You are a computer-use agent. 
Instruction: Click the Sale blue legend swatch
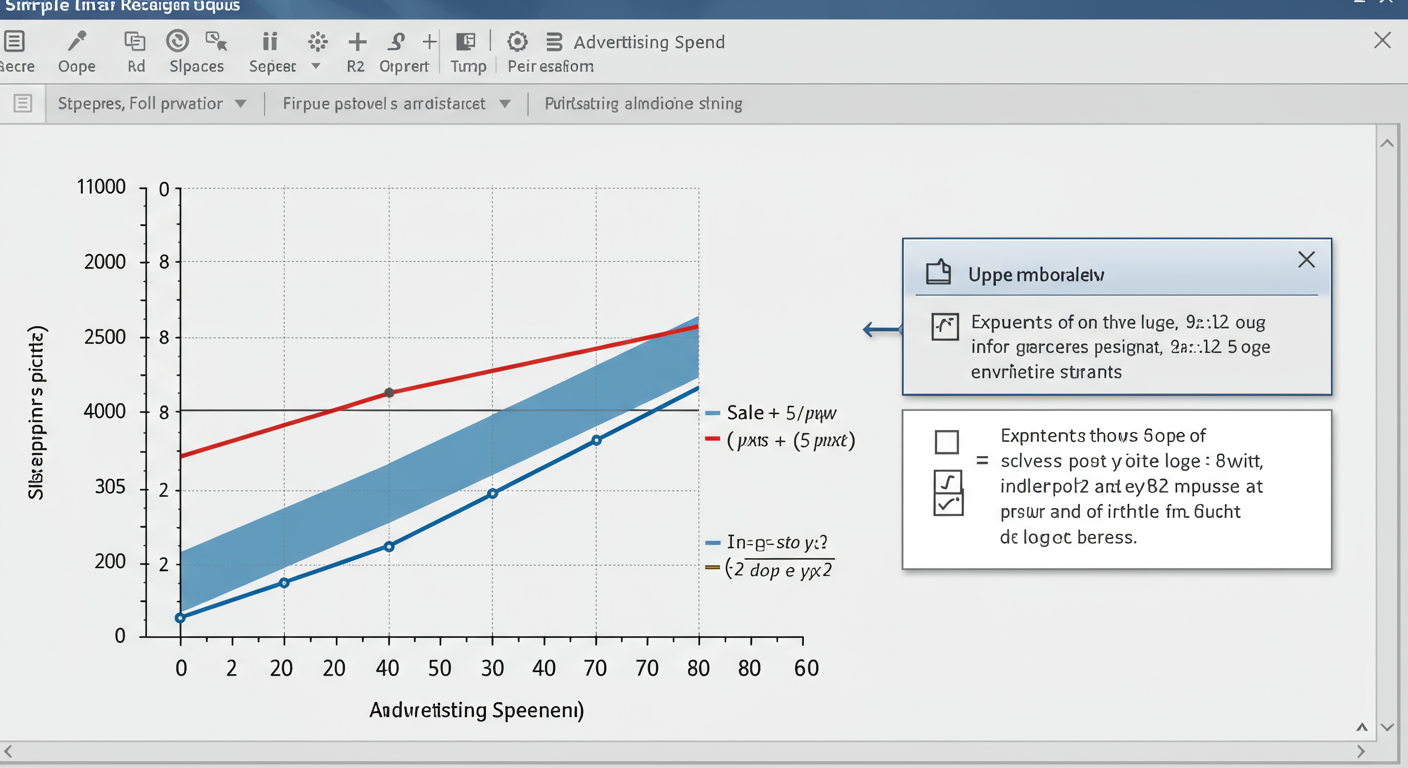pyautogui.click(x=712, y=413)
